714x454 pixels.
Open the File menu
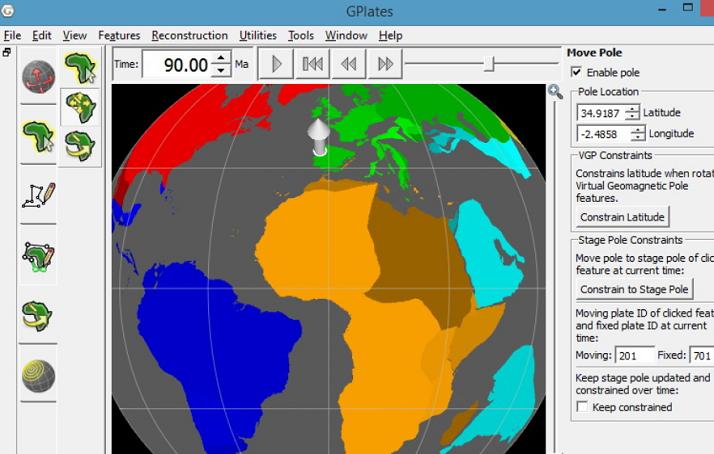tap(12, 36)
